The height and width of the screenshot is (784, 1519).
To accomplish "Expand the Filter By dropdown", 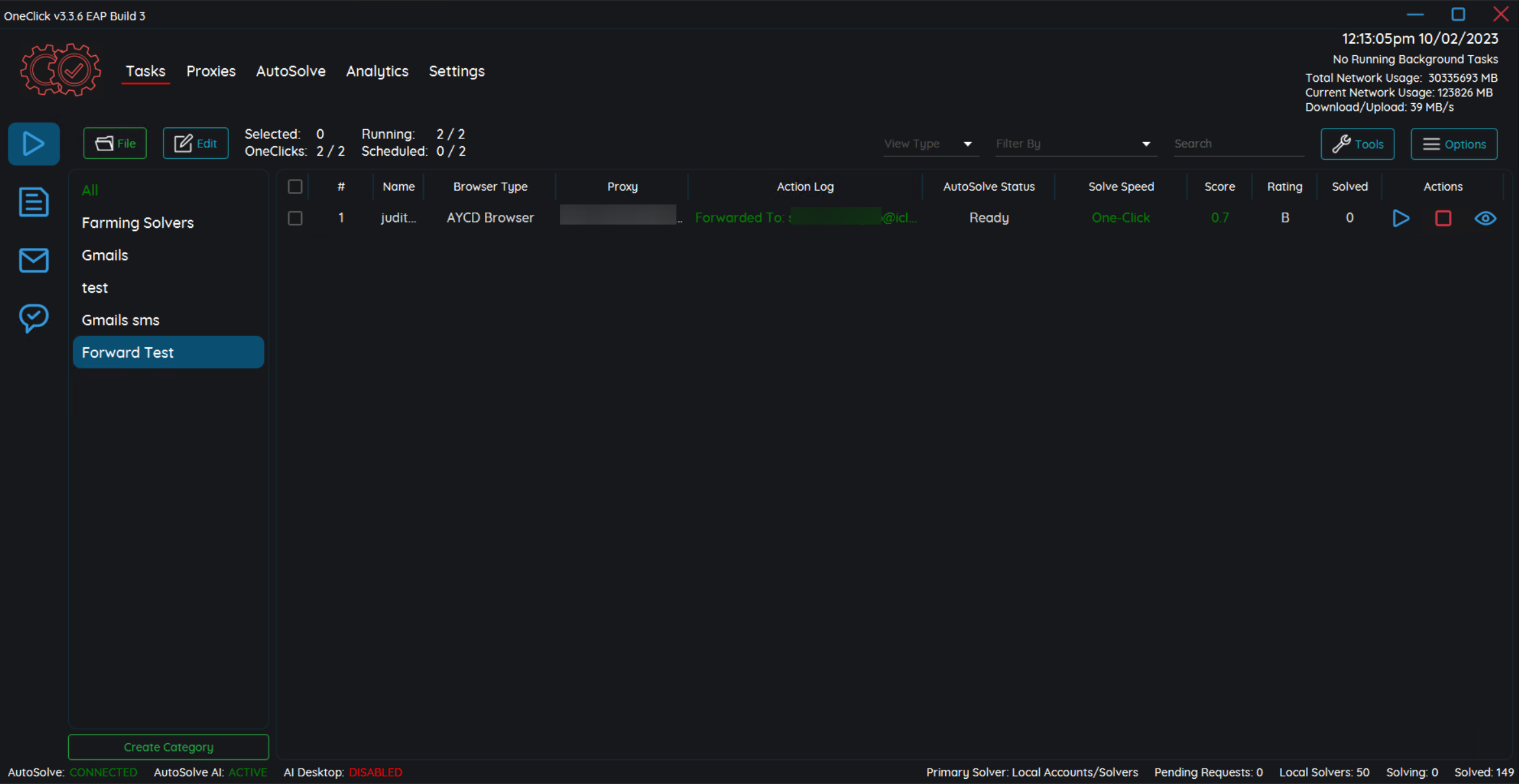I will pyautogui.click(x=1074, y=144).
